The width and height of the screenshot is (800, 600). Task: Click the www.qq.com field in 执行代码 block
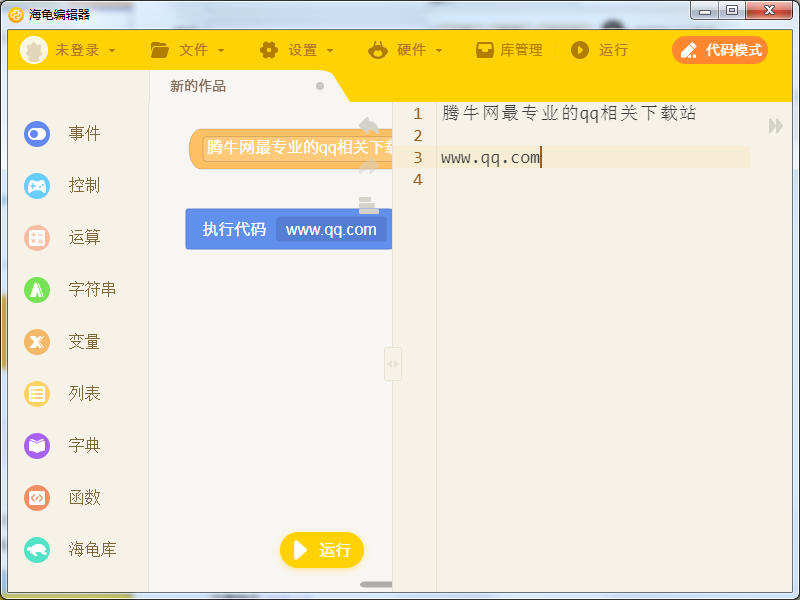click(331, 230)
